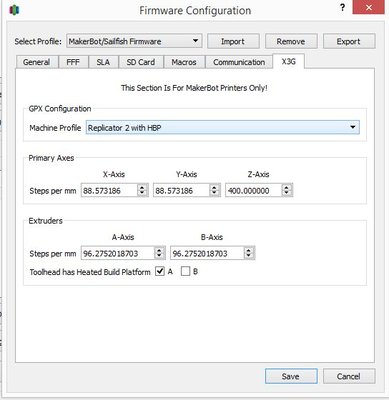
Task: Click the Cancel button
Action: (x=349, y=377)
